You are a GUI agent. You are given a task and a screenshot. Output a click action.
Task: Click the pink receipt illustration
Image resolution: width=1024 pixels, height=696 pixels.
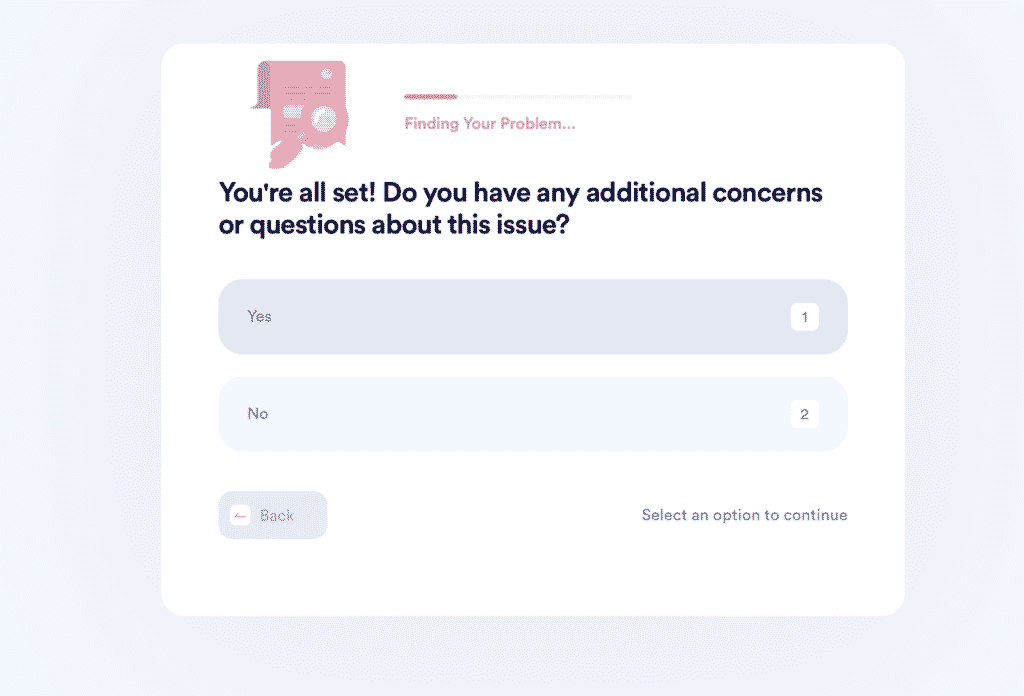pos(300,112)
